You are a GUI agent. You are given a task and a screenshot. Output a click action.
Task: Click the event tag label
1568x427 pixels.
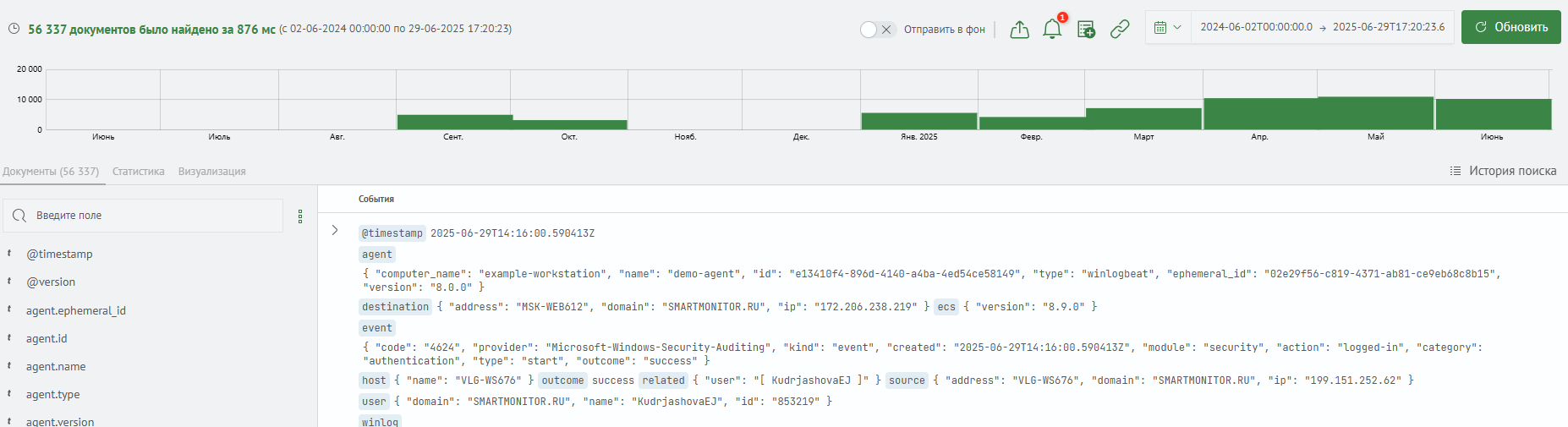377,328
